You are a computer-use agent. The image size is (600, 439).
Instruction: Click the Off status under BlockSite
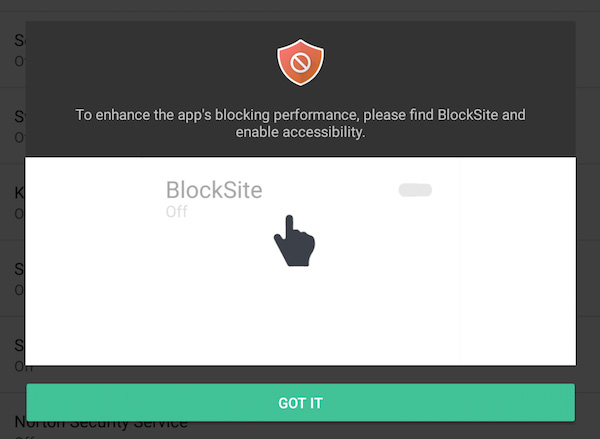point(176,212)
